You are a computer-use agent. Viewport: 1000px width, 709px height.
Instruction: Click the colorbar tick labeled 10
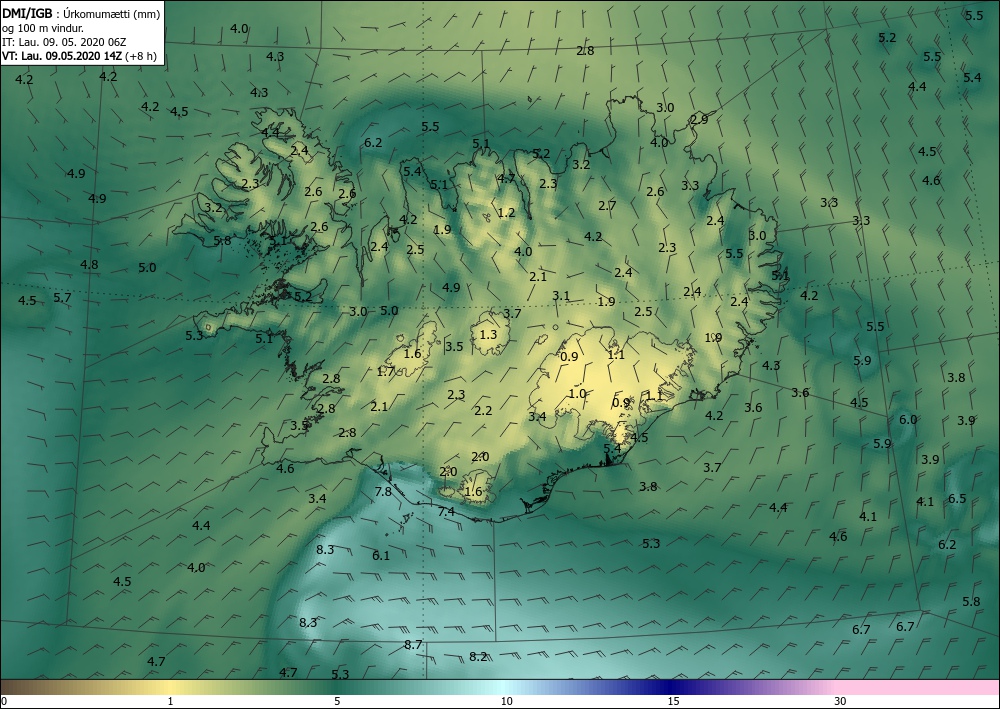[x=506, y=702]
